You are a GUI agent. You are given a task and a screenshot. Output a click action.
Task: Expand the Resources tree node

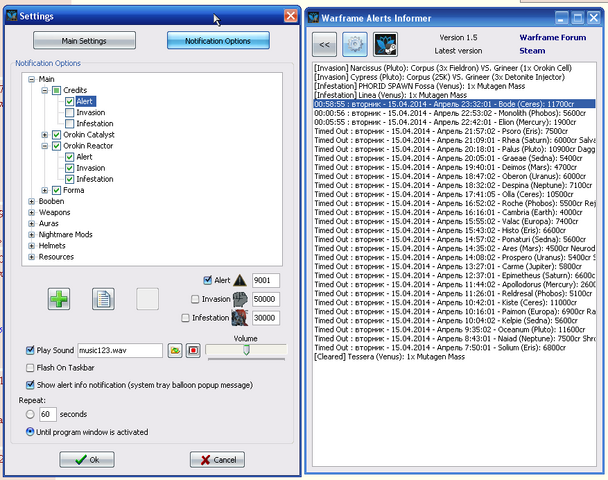[x=31, y=257]
